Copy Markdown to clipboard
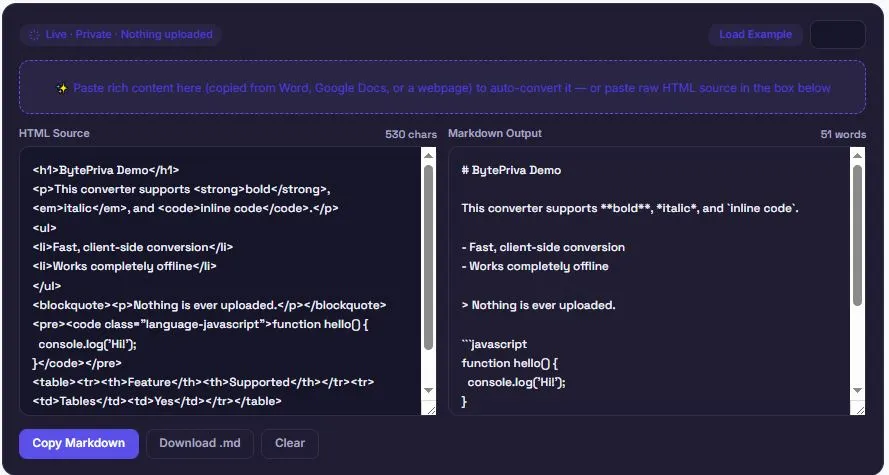Viewport: 889px width, 475px height. tap(79, 443)
